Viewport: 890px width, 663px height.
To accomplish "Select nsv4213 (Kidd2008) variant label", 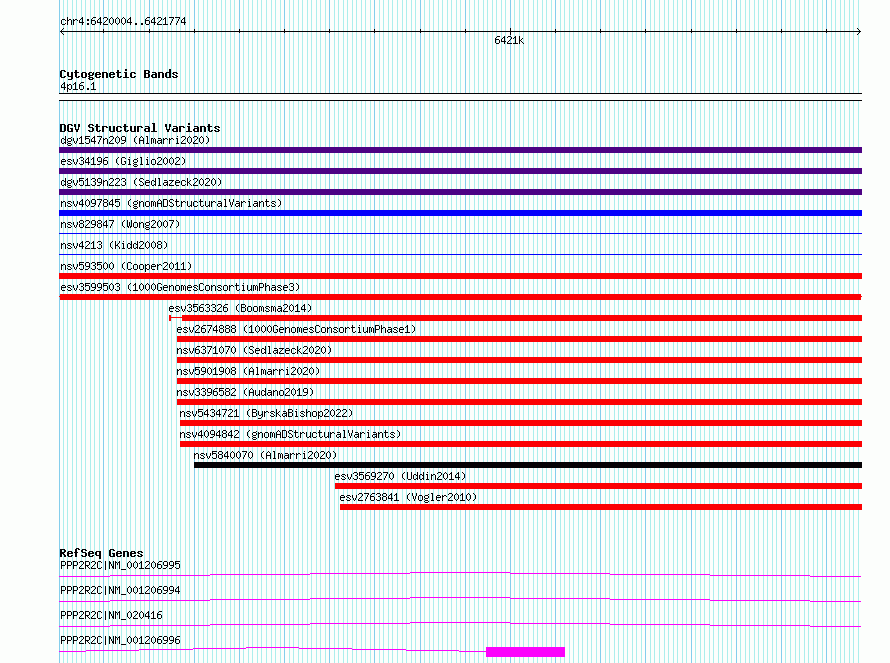I will 114,245.
